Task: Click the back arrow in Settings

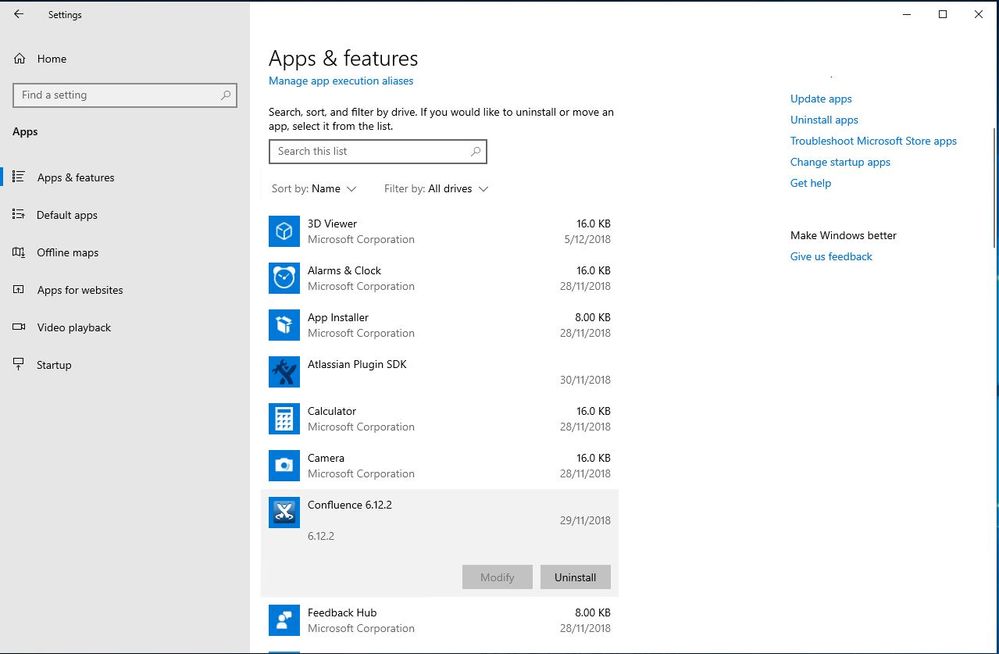Action: click(18, 14)
